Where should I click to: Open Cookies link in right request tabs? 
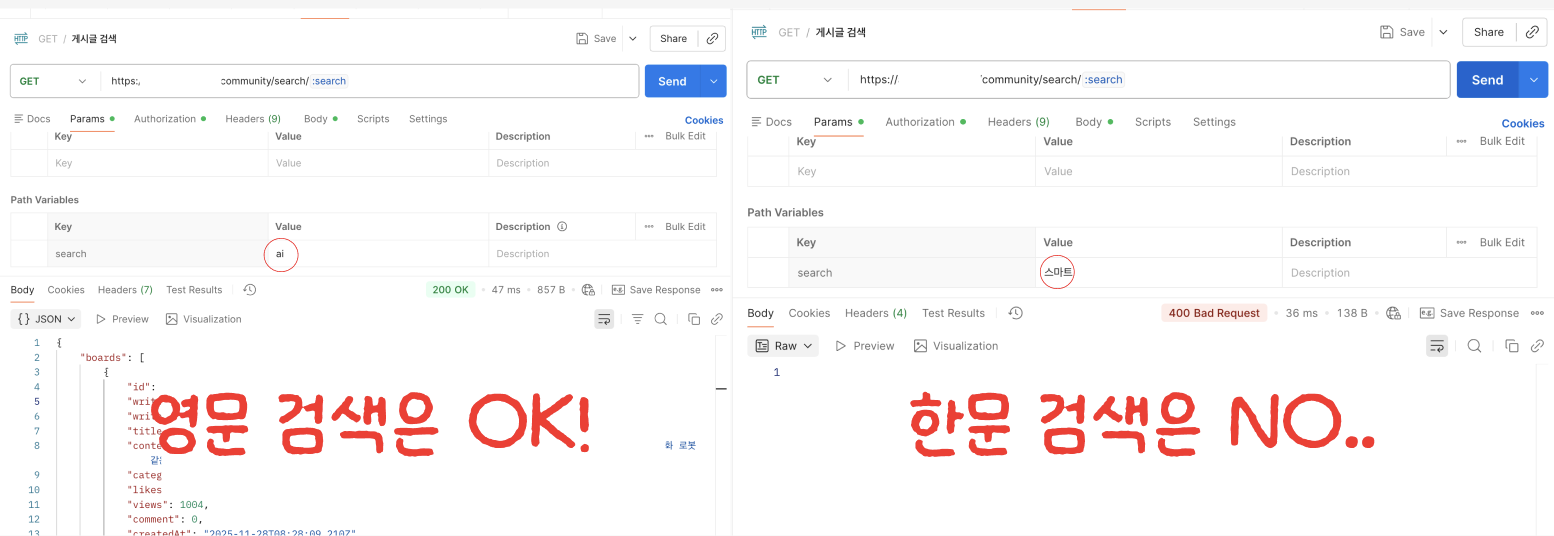point(1523,123)
